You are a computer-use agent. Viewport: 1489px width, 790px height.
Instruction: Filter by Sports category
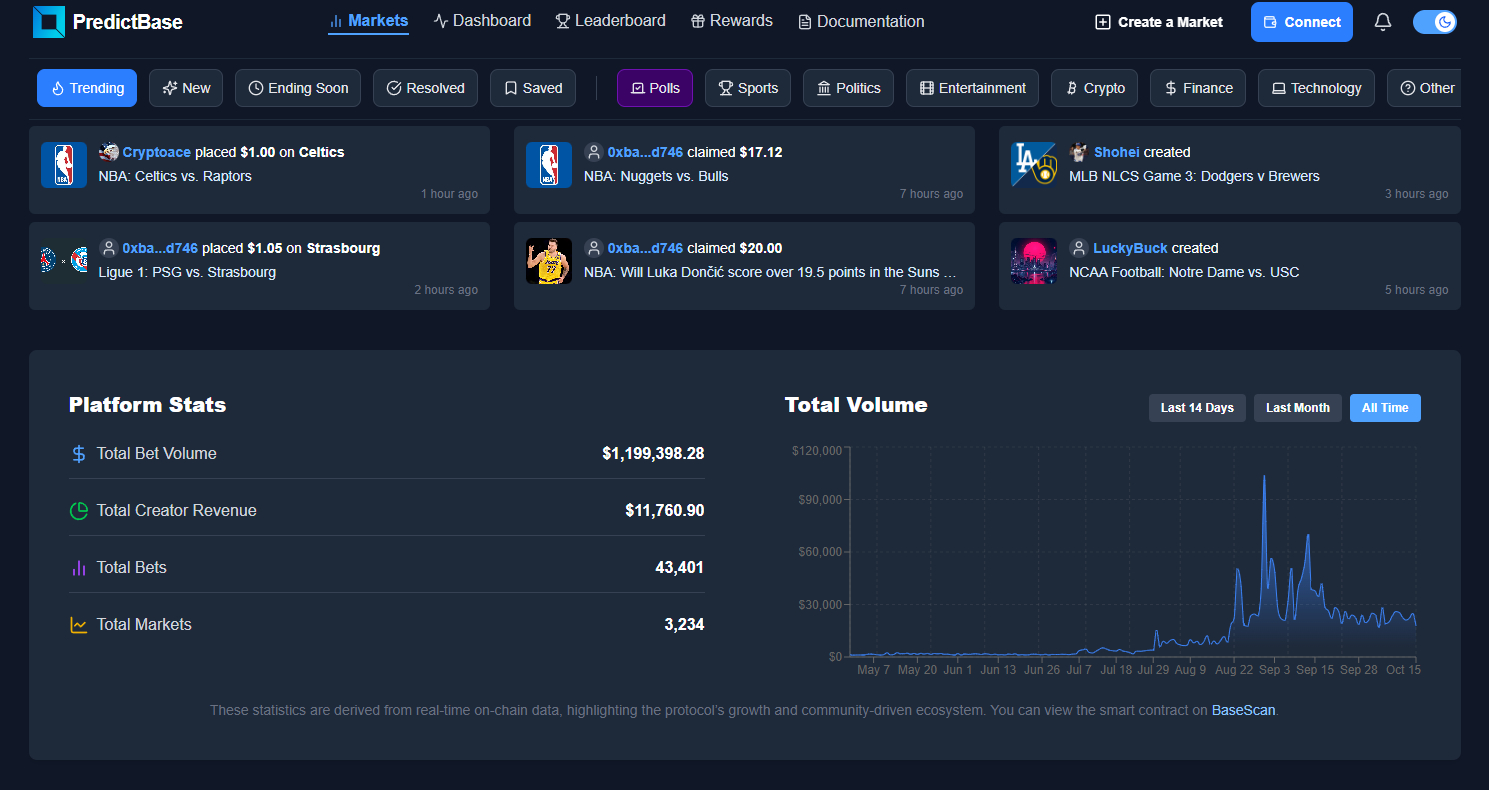747,88
